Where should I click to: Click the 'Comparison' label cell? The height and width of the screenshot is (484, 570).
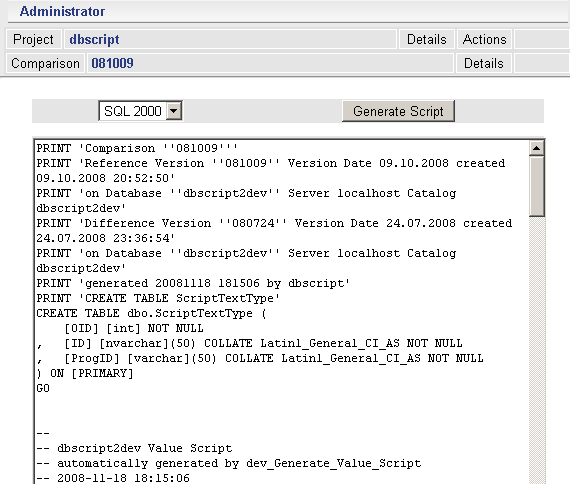[45, 63]
